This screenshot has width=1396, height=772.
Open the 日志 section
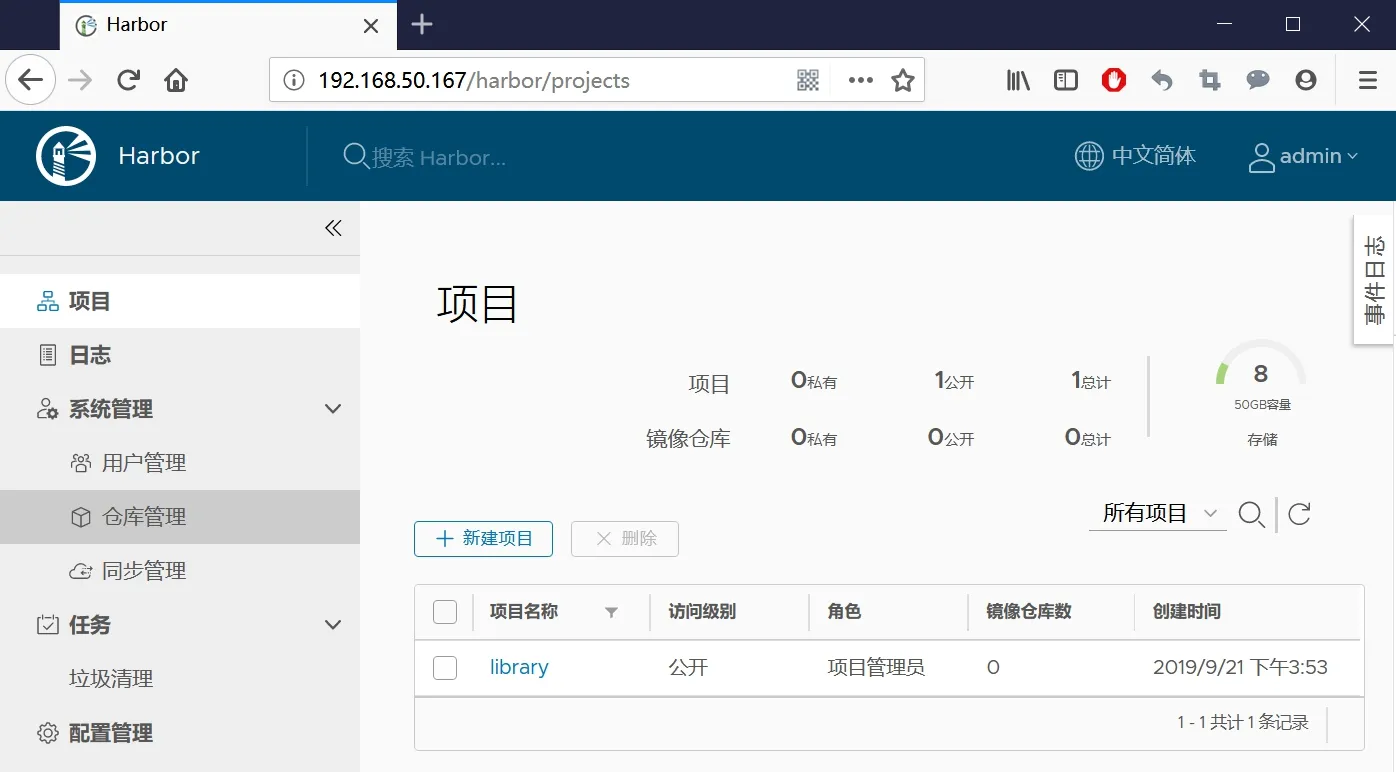[91, 355]
